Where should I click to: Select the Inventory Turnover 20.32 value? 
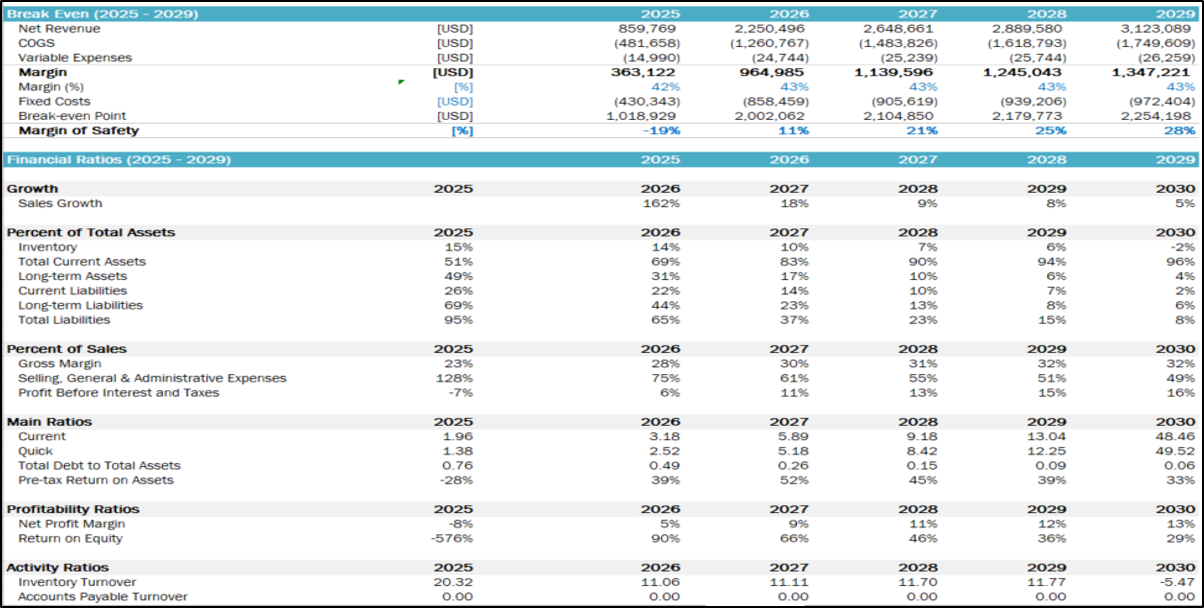(x=455, y=583)
